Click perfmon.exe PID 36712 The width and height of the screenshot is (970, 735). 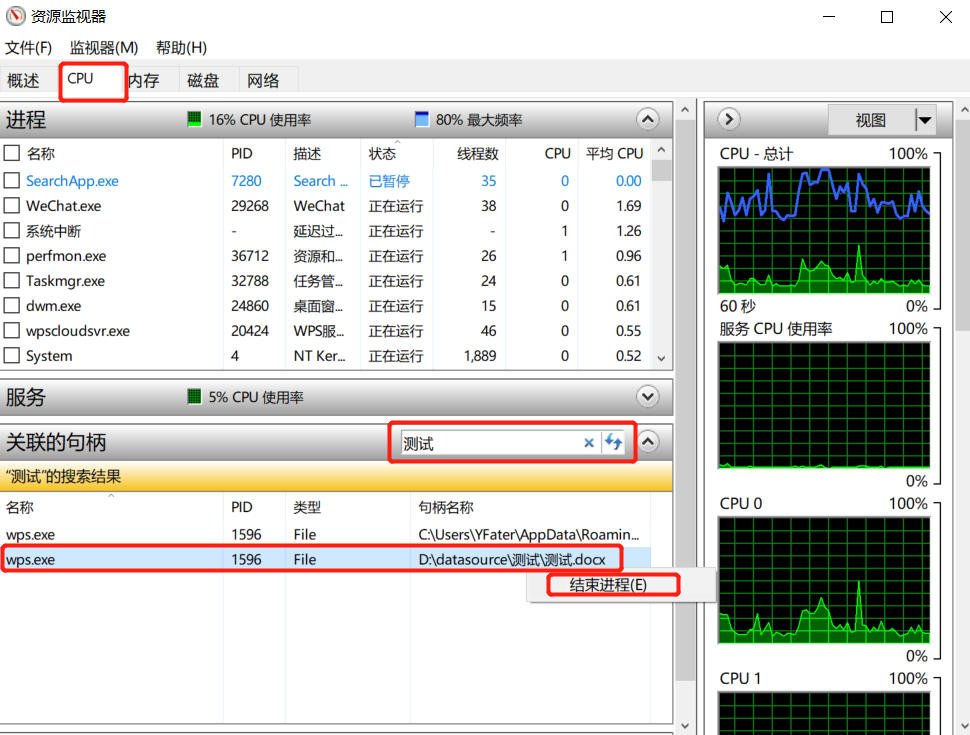[x=250, y=256]
